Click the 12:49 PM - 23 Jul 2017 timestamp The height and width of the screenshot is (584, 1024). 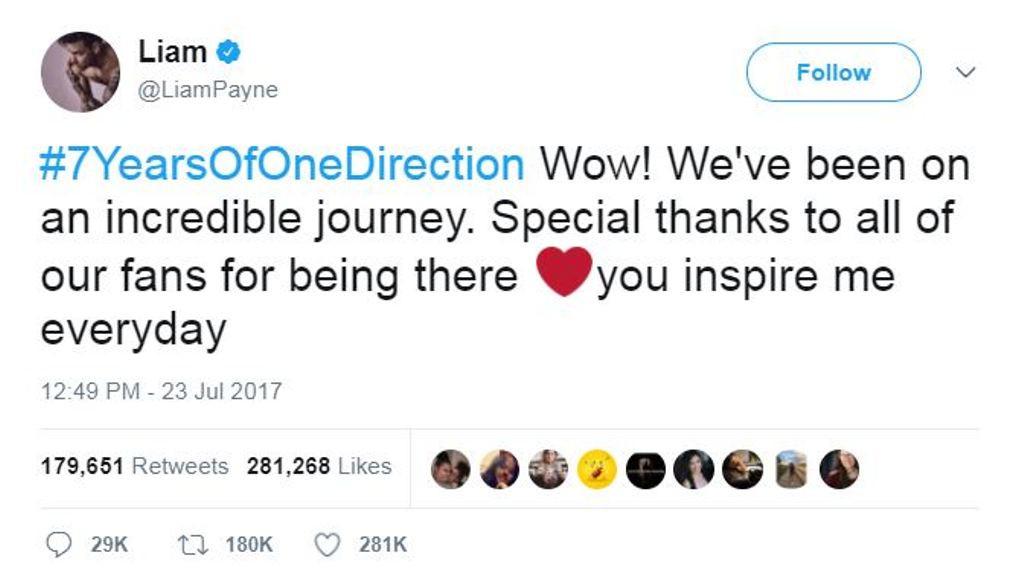tap(161, 390)
